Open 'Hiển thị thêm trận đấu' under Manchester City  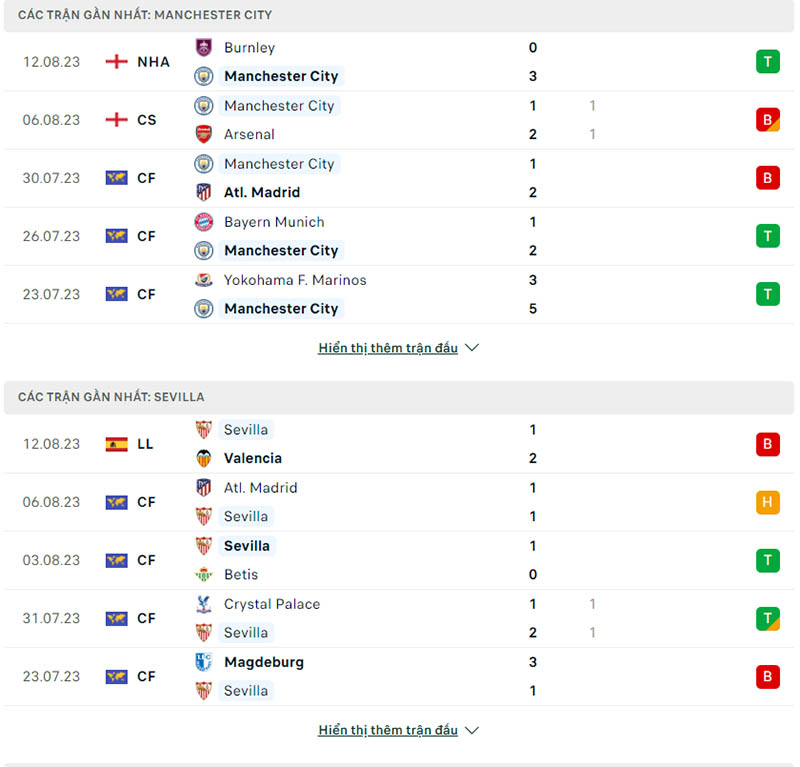[x=388, y=348]
